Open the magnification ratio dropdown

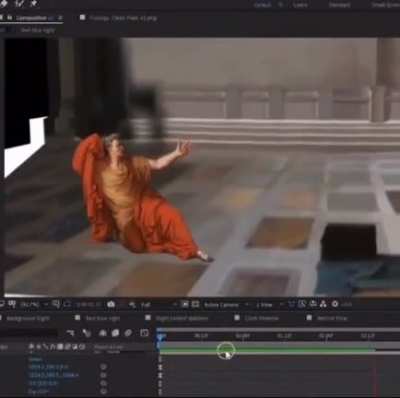point(33,304)
